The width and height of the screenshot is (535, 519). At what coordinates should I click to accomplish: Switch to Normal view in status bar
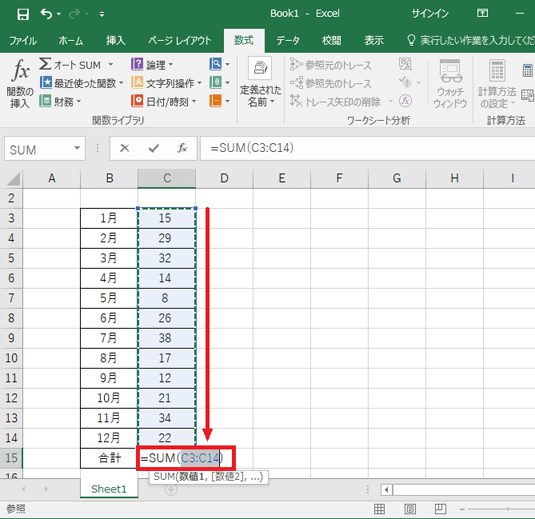pyautogui.click(x=379, y=509)
